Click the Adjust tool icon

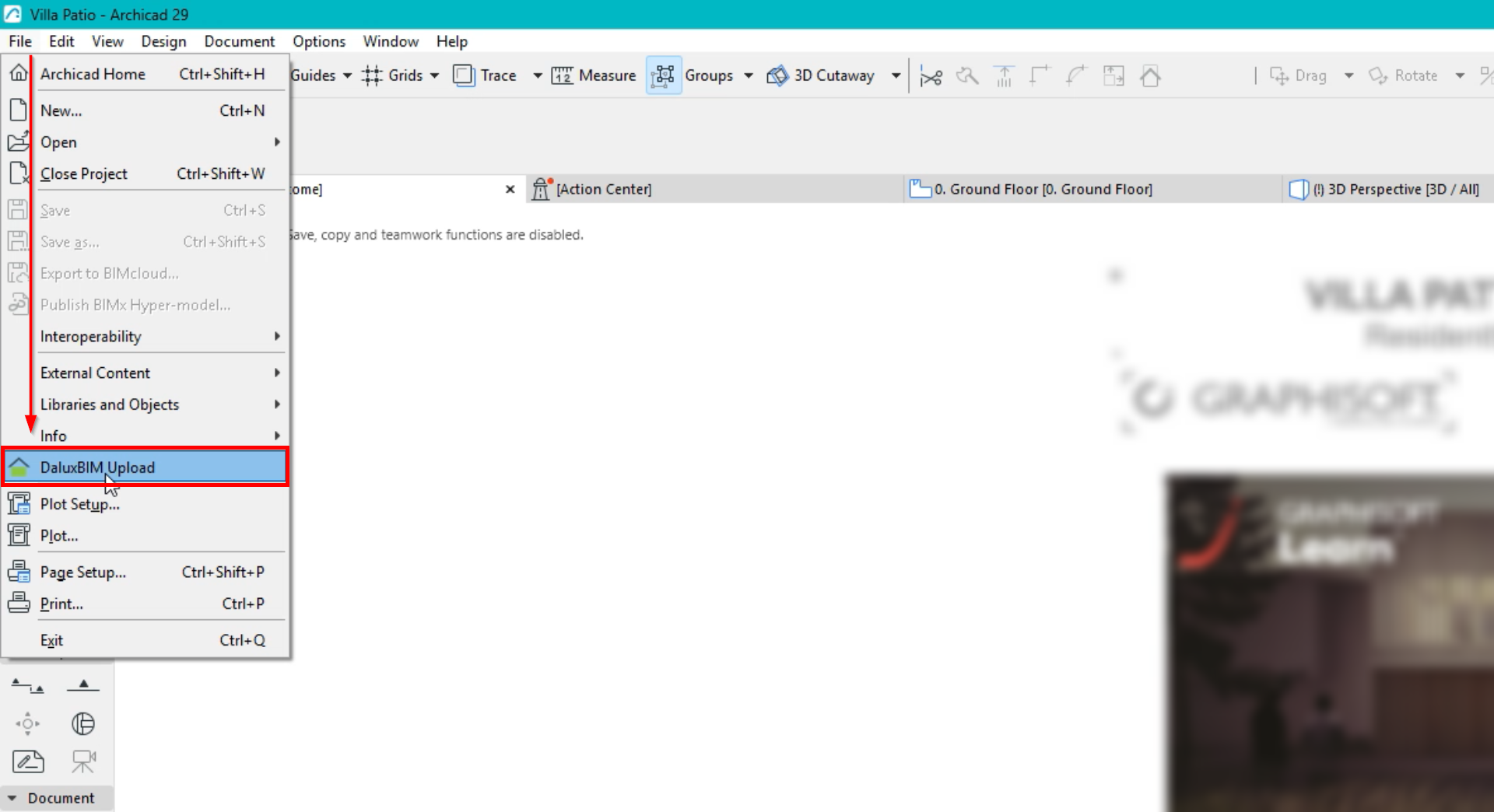[967, 75]
